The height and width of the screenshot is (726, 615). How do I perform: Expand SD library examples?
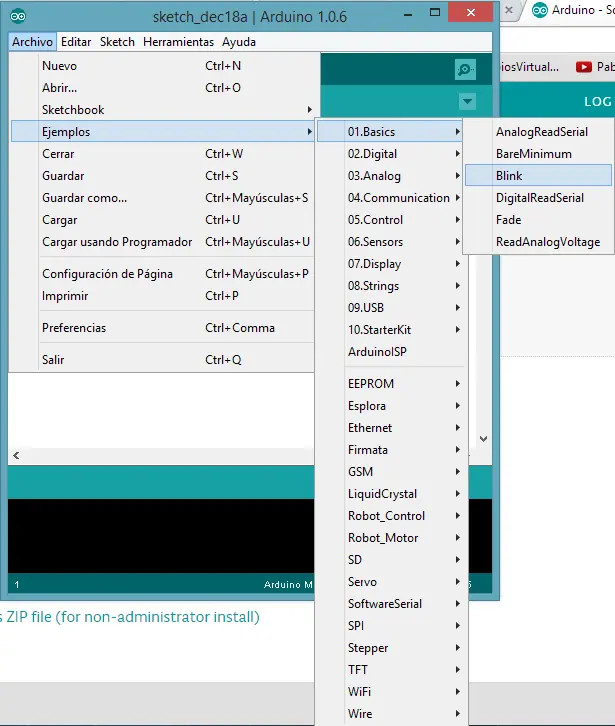coord(390,560)
